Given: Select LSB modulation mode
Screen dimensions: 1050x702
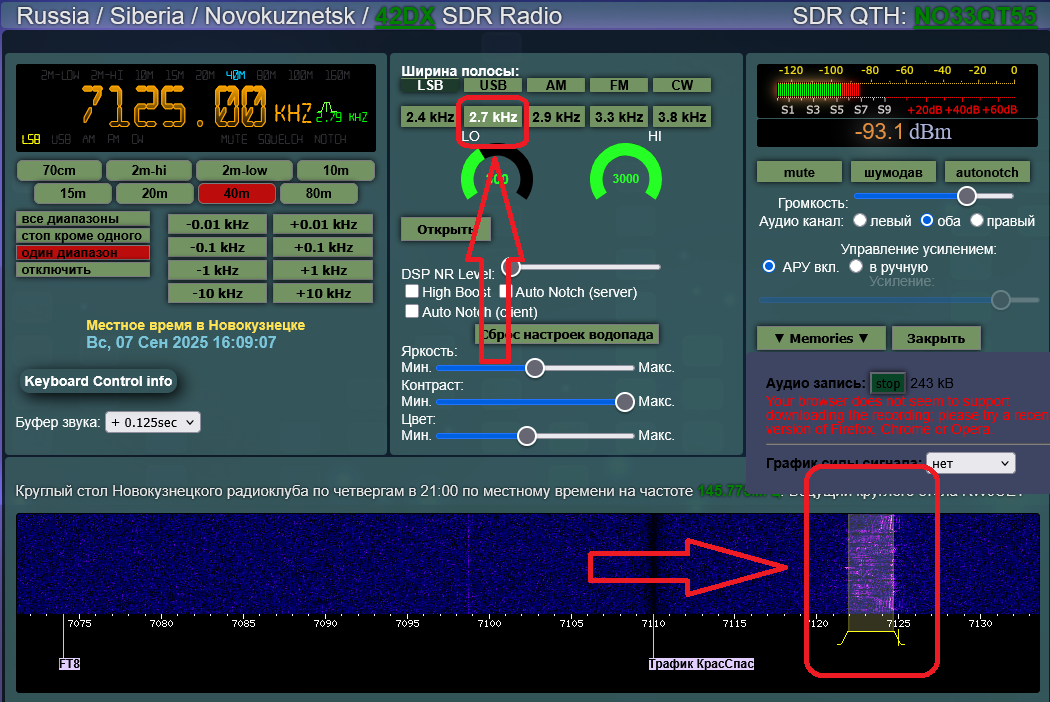Looking at the screenshot, I should click(430, 86).
